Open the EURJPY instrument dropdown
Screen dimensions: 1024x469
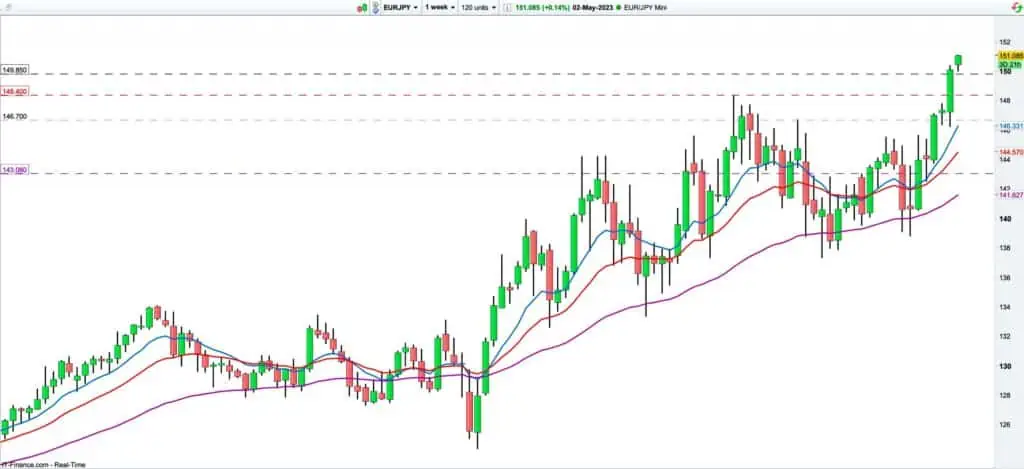click(401, 8)
